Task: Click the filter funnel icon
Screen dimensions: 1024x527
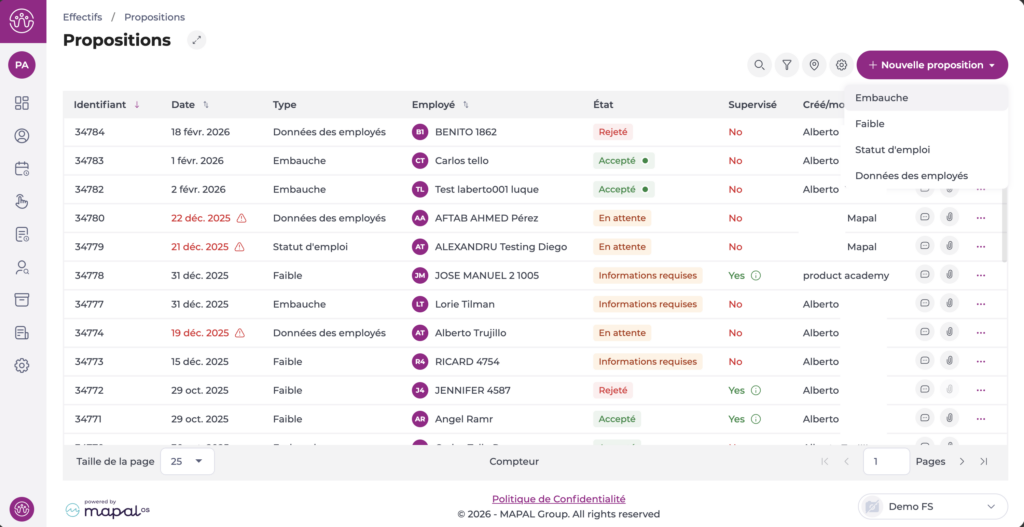Action: pos(787,65)
